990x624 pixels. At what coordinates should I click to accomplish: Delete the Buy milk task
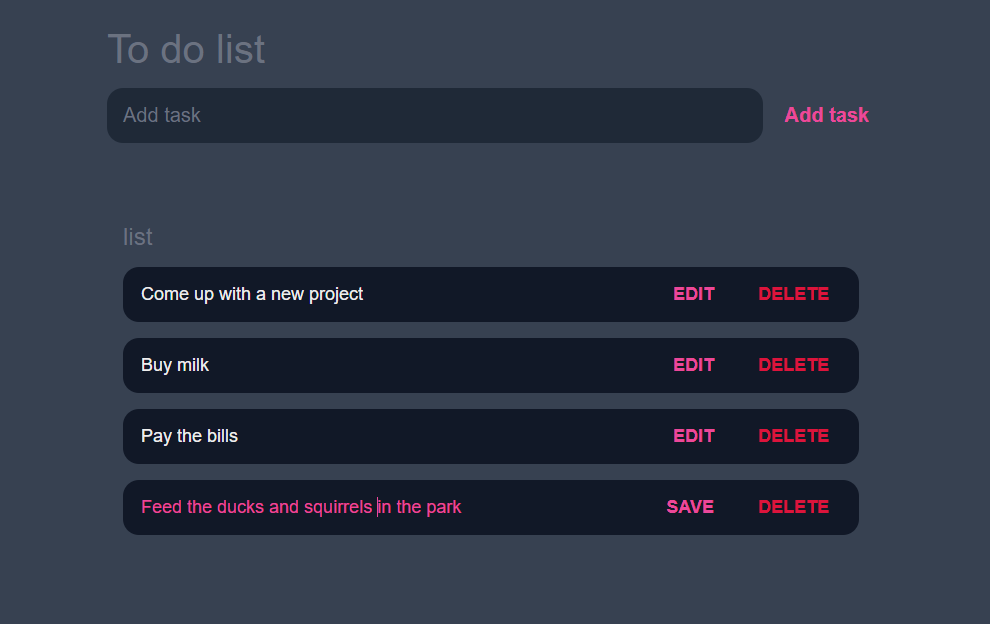[793, 365]
